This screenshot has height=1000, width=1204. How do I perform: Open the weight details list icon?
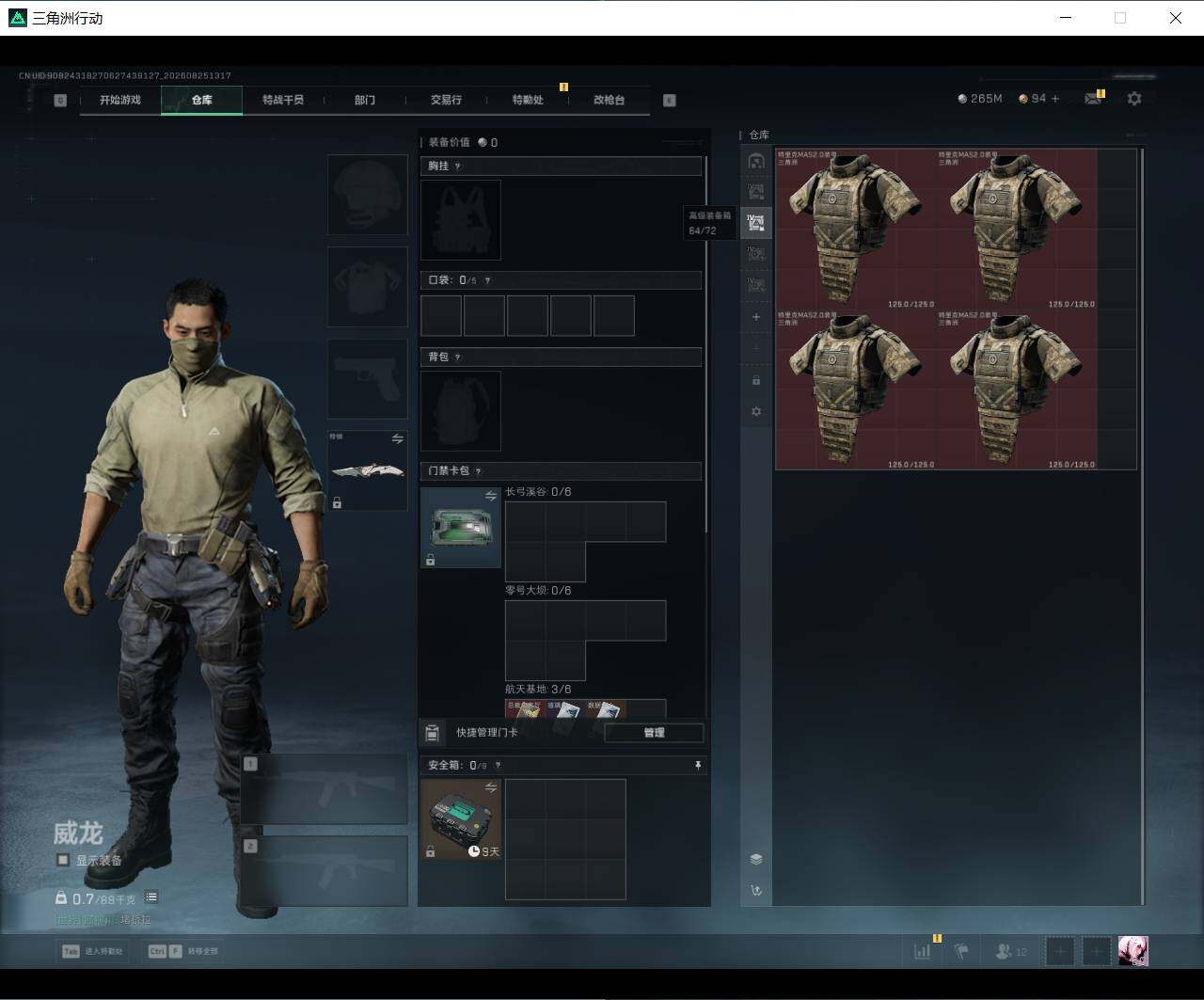click(151, 897)
